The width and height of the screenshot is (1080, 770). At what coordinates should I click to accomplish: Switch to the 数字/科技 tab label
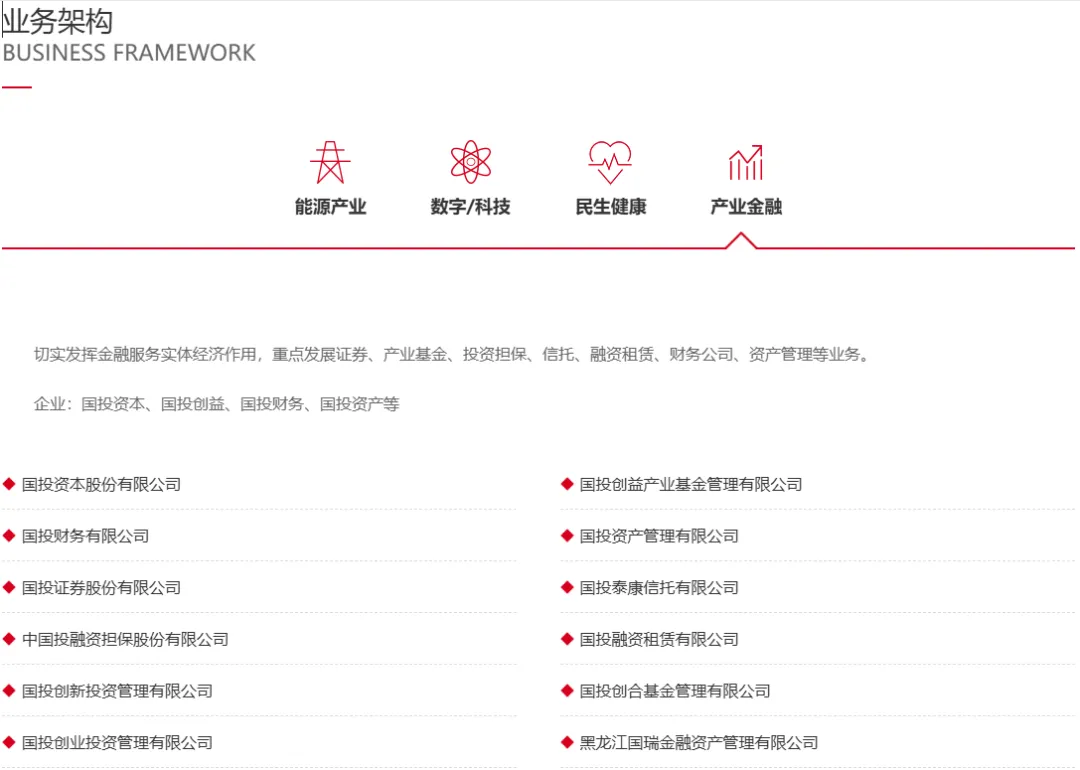click(x=470, y=207)
